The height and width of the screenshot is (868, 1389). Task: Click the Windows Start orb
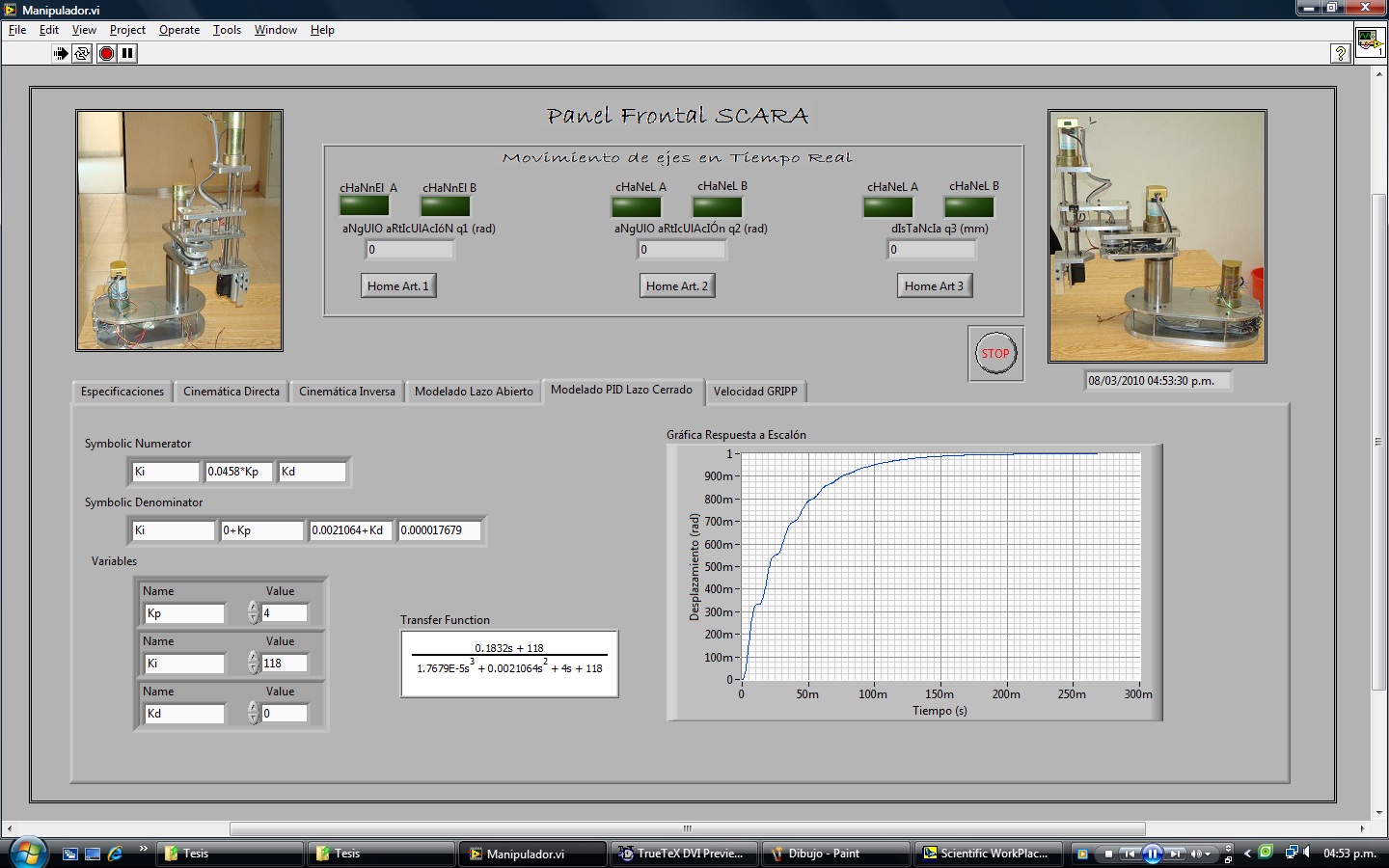(28, 853)
